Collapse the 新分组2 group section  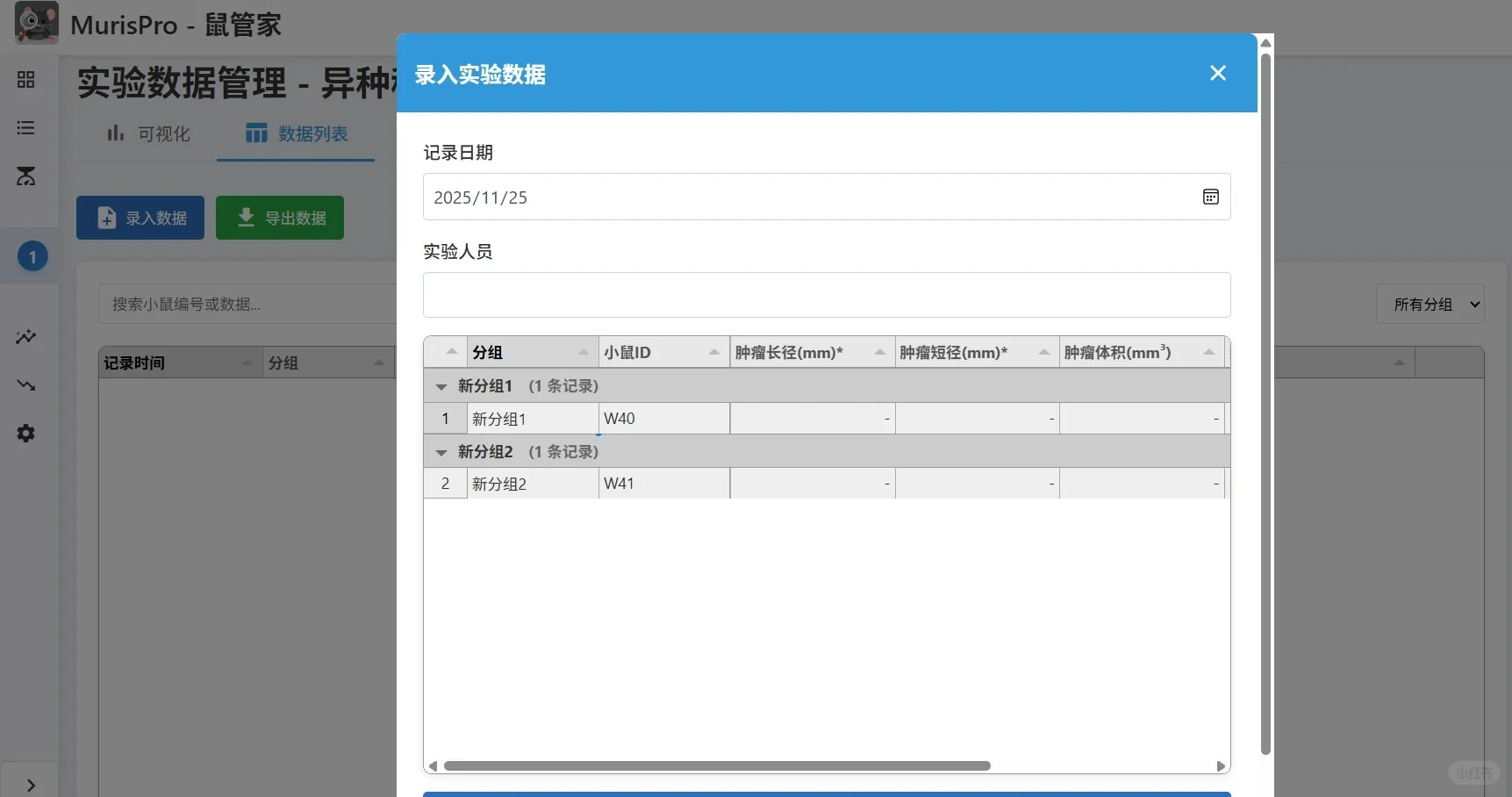441,452
